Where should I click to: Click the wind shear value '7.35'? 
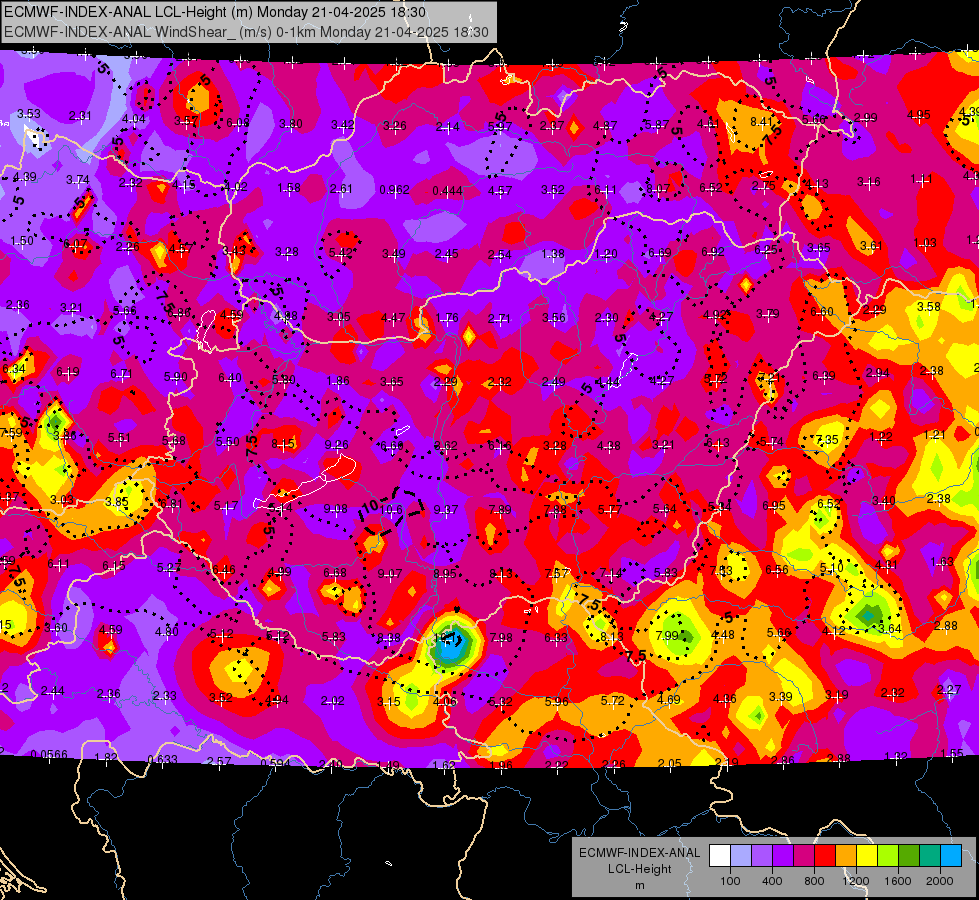click(827, 440)
